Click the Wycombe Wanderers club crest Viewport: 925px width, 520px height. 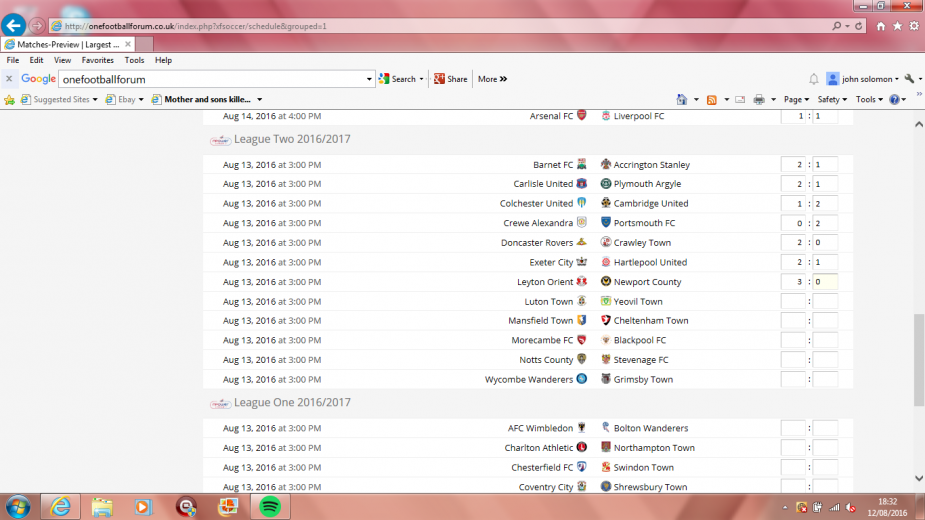point(582,379)
